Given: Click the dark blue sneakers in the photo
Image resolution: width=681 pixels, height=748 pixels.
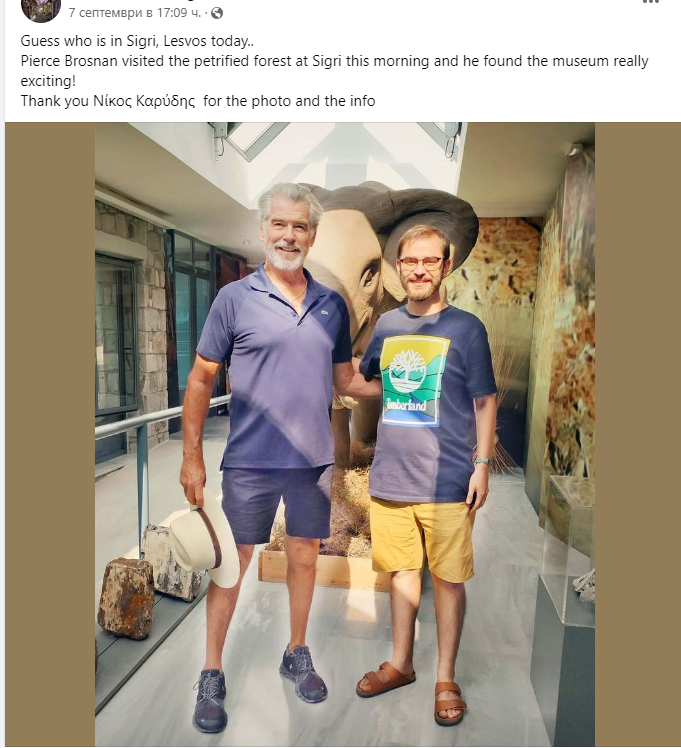Looking at the screenshot, I should pos(260,688).
